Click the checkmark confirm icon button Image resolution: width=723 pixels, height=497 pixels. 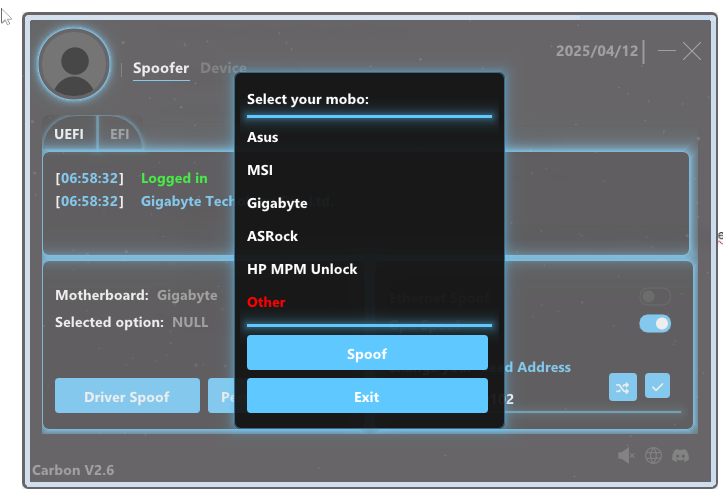(657, 386)
